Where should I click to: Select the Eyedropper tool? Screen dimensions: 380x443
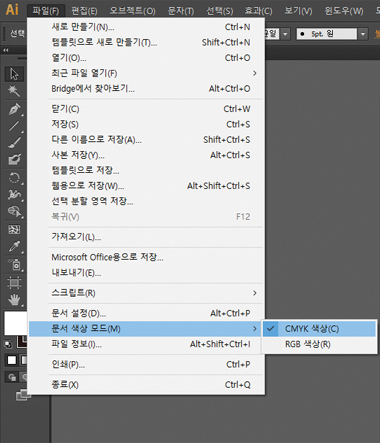click(x=14, y=247)
